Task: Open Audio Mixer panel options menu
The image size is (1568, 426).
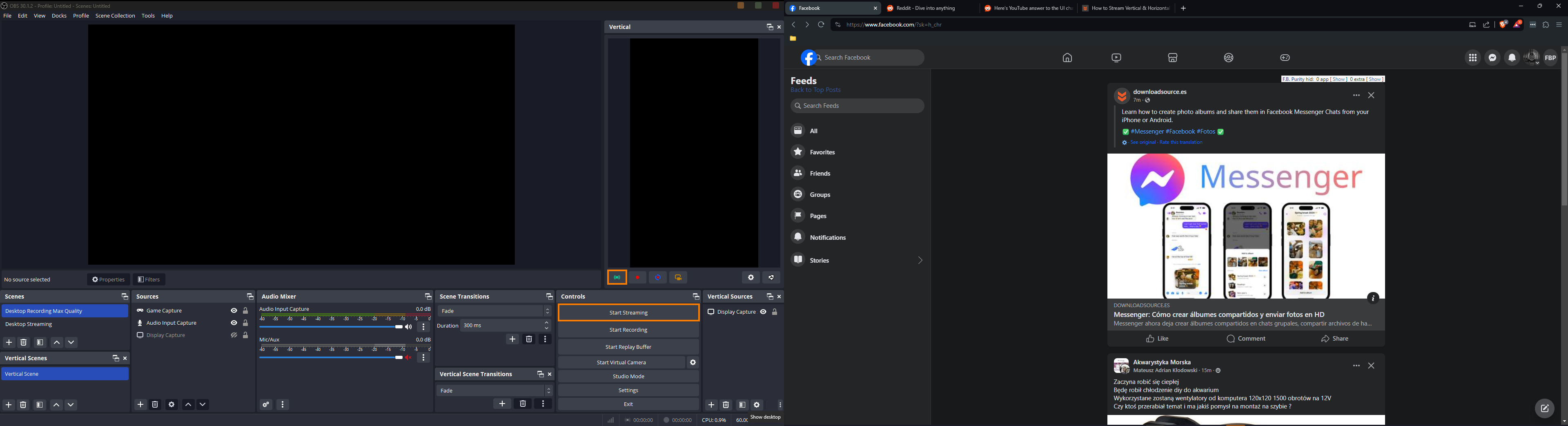Action: (x=283, y=405)
